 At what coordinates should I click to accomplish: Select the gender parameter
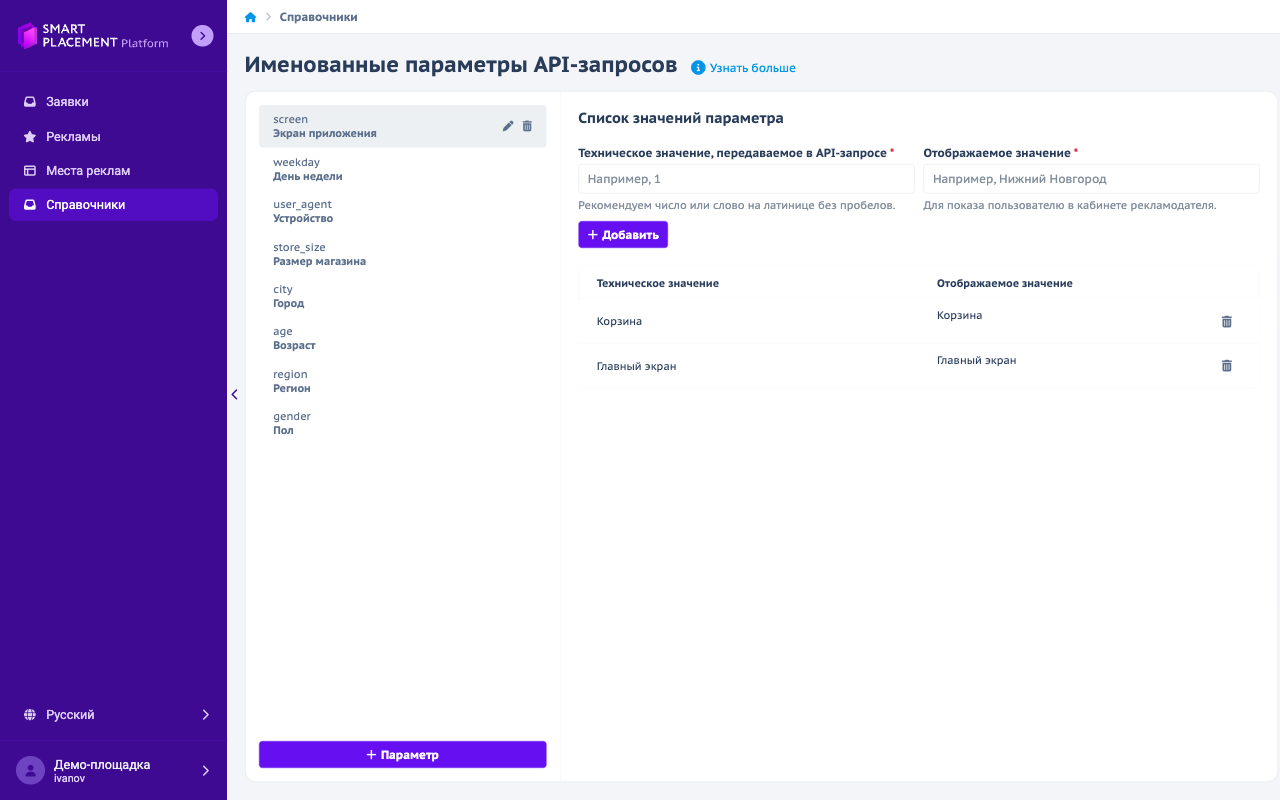click(403, 423)
